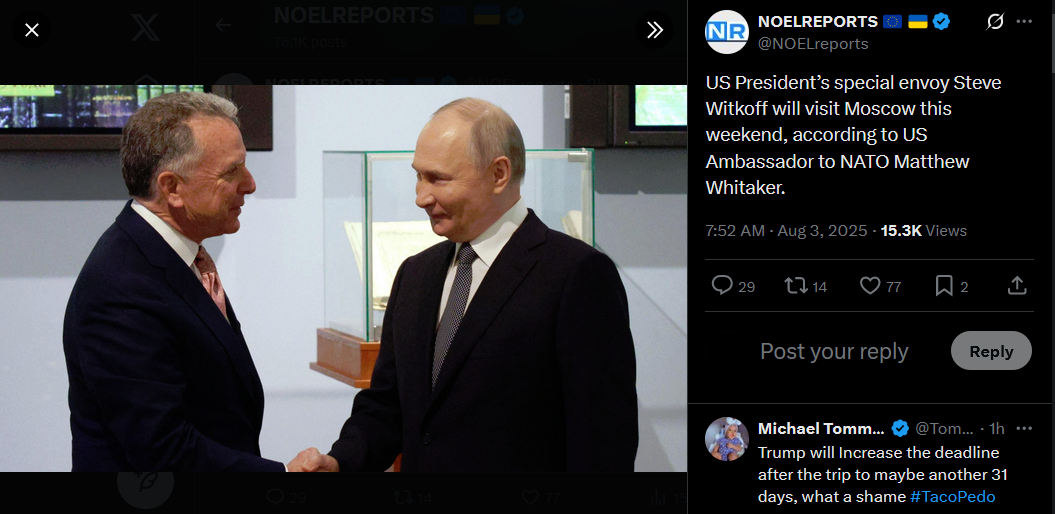Open the Grok icon next to NOELREPORTS

(994, 22)
